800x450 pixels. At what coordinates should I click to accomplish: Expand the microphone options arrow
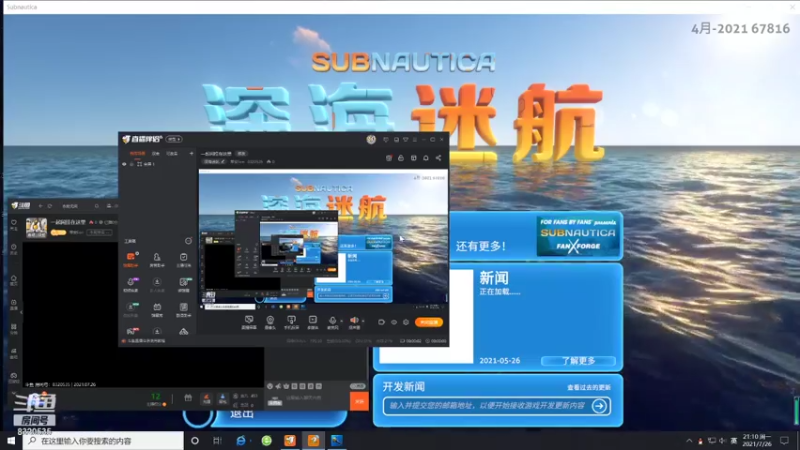pos(341,321)
